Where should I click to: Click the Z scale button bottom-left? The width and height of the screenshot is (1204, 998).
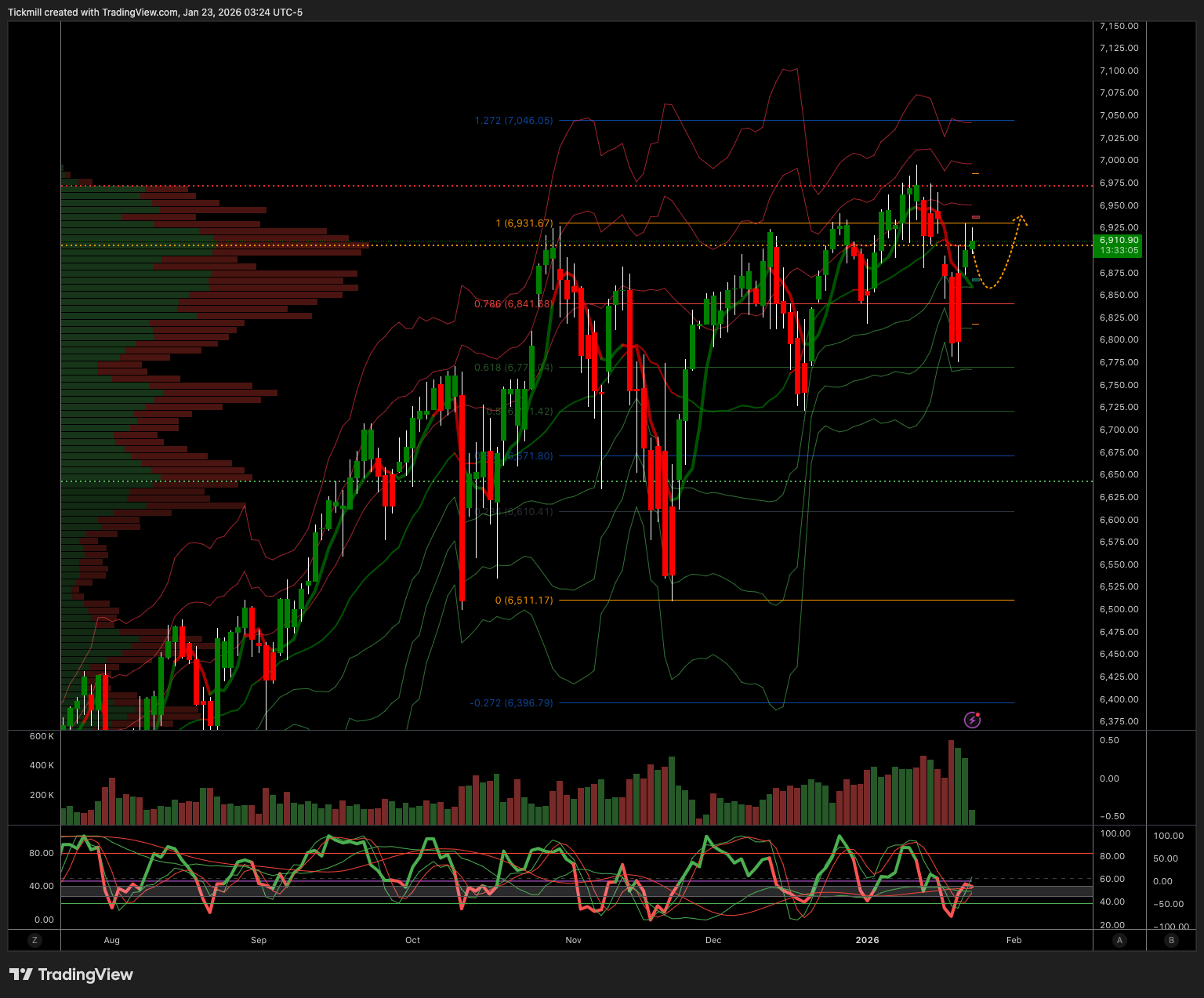34,940
